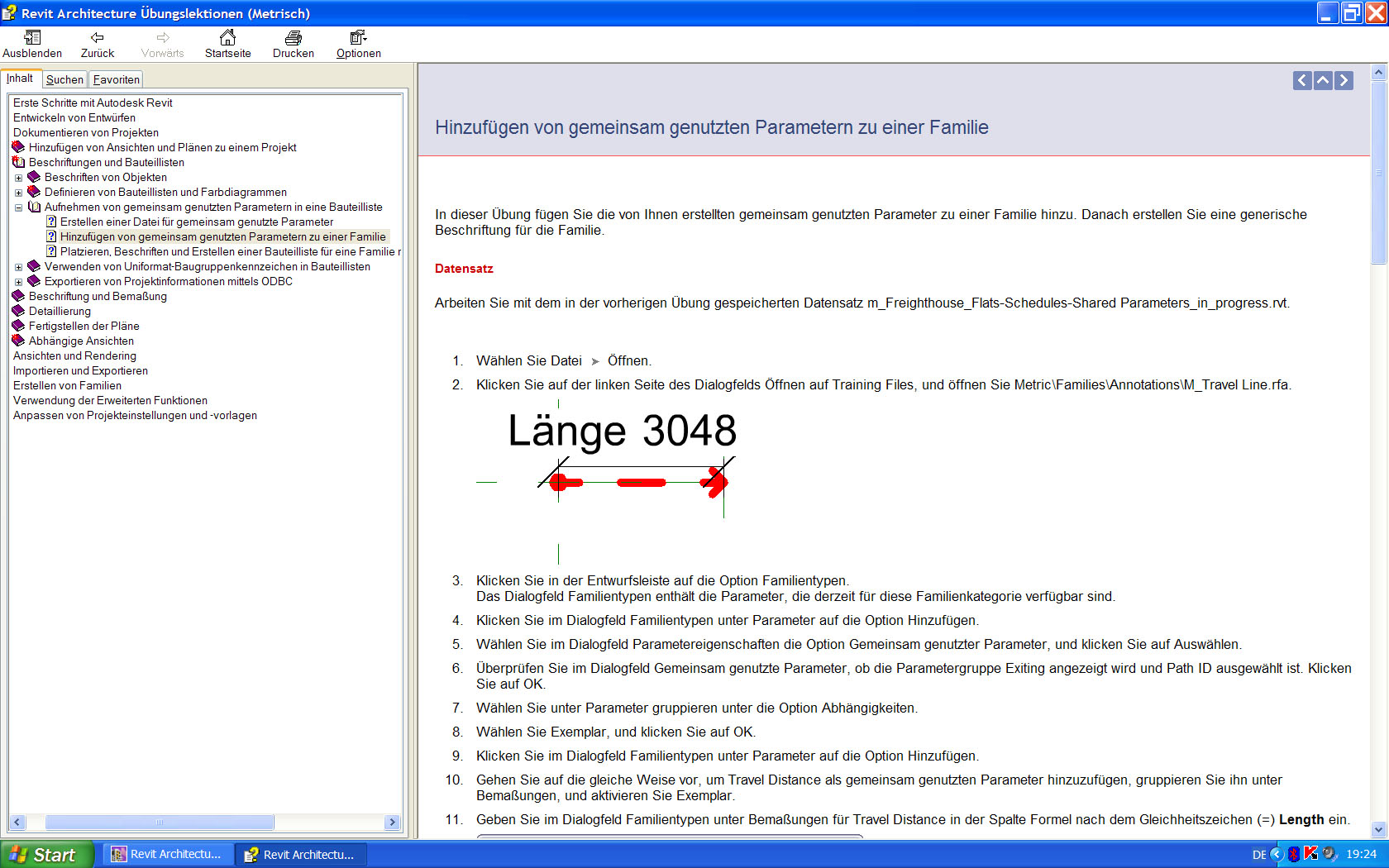
Task: Open Anpassen von Projekteinstellungen und -vorlagen
Action: [x=135, y=415]
